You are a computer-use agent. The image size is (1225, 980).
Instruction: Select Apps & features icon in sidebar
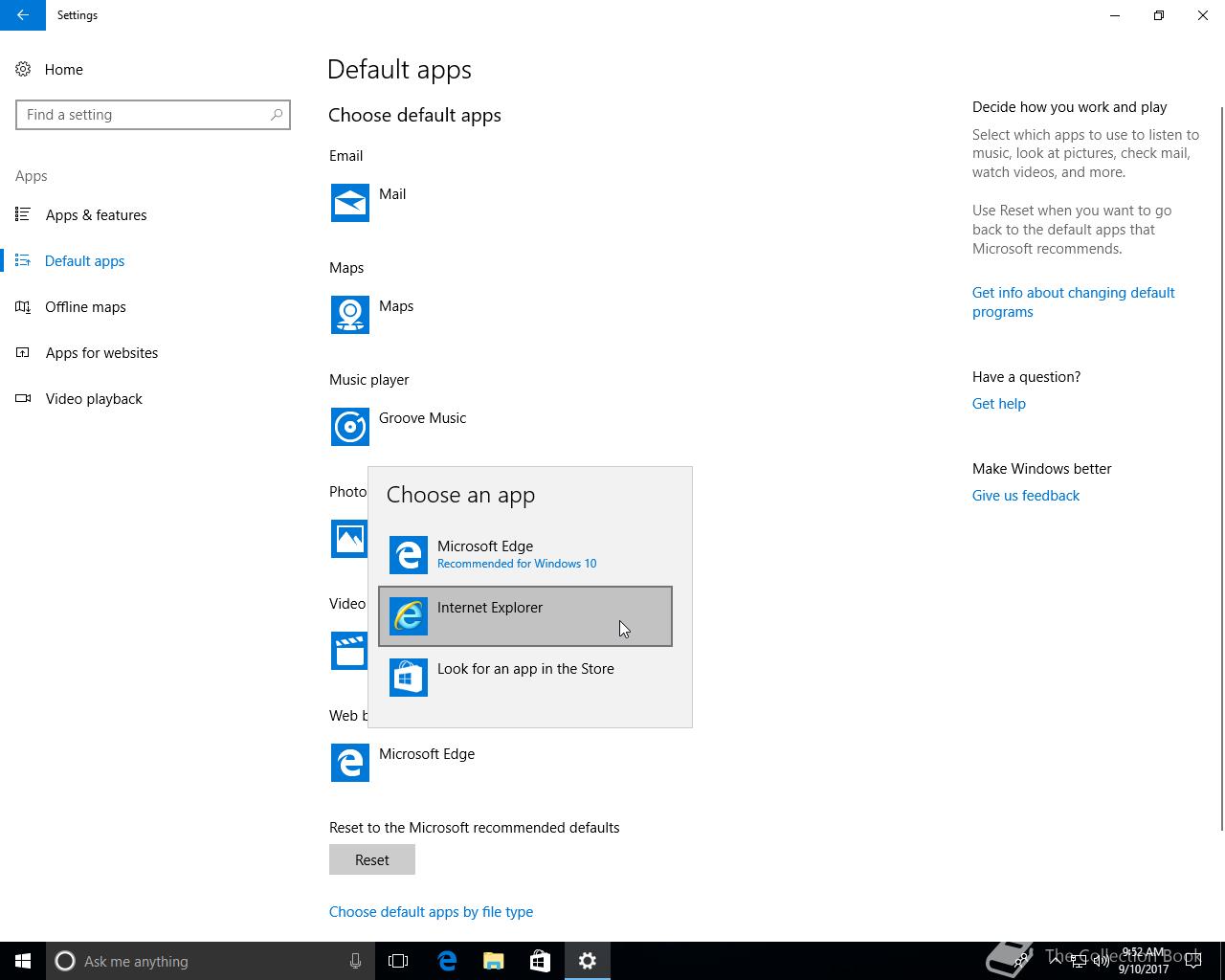click(23, 215)
